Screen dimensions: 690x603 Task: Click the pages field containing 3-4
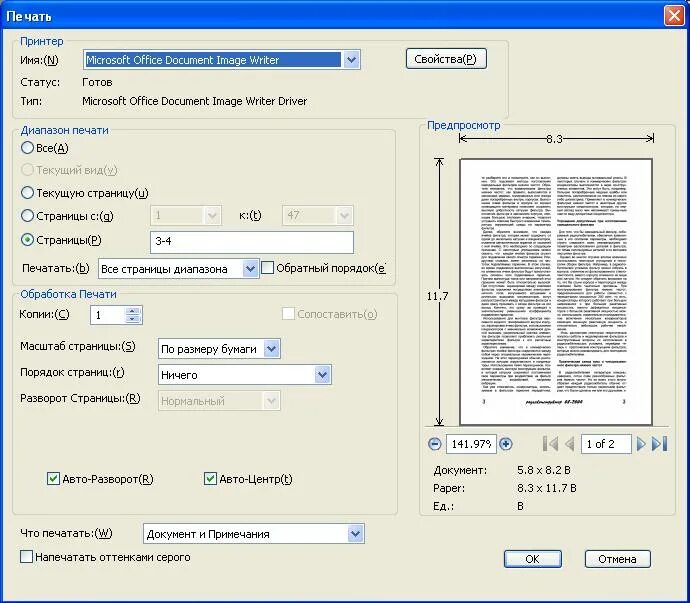point(252,242)
